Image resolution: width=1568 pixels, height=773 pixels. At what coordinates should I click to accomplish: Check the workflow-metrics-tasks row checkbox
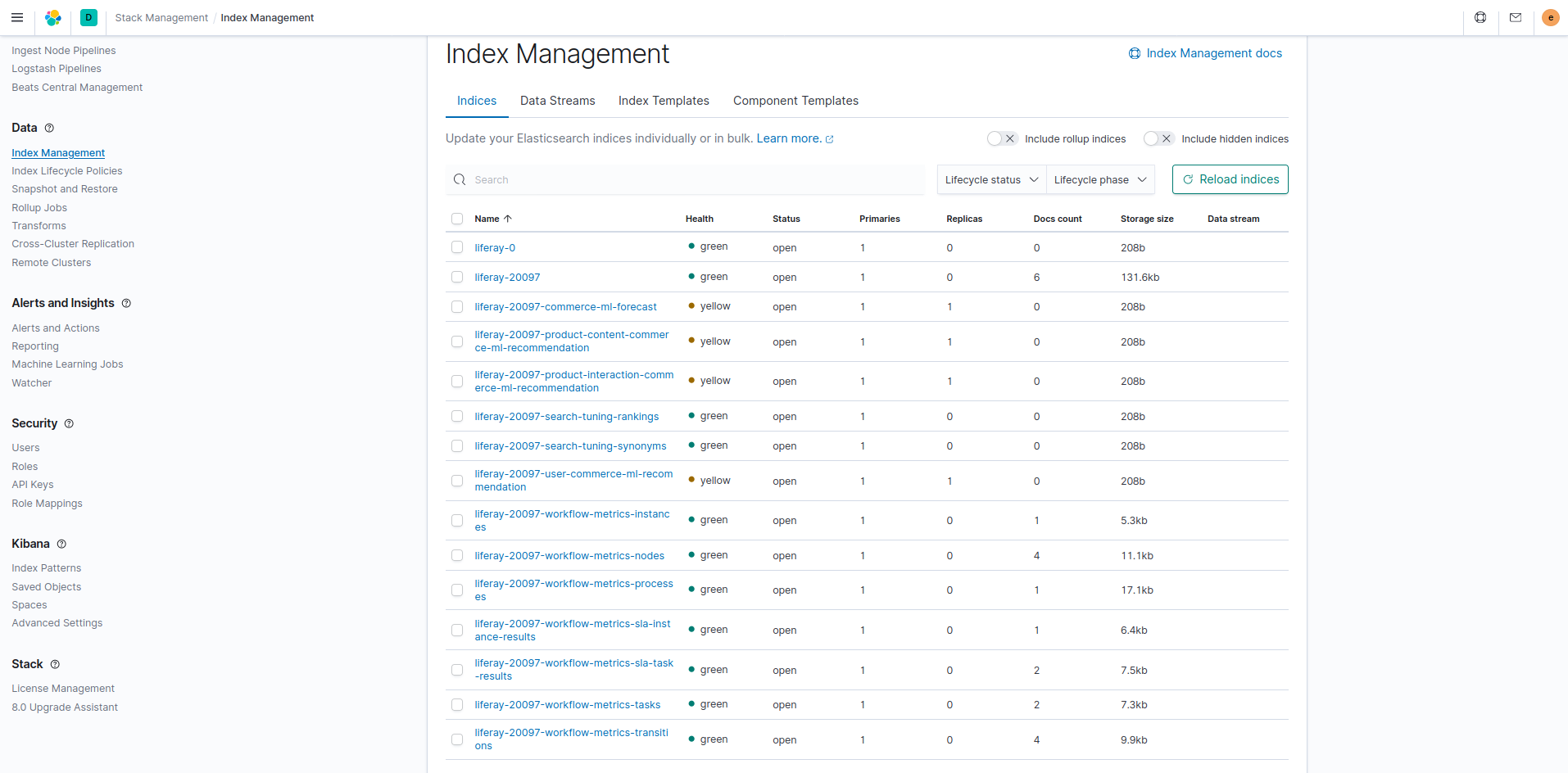[457, 704]
